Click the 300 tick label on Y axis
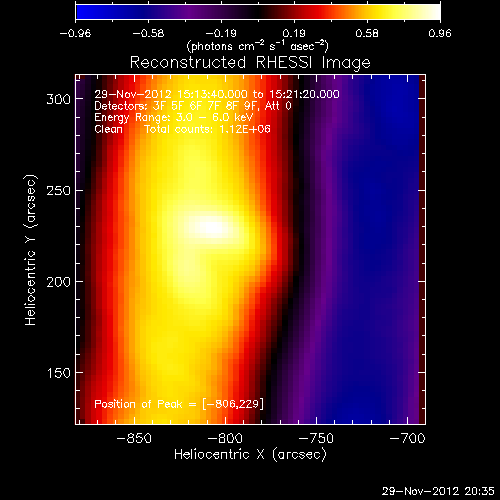 click(59, 99)
